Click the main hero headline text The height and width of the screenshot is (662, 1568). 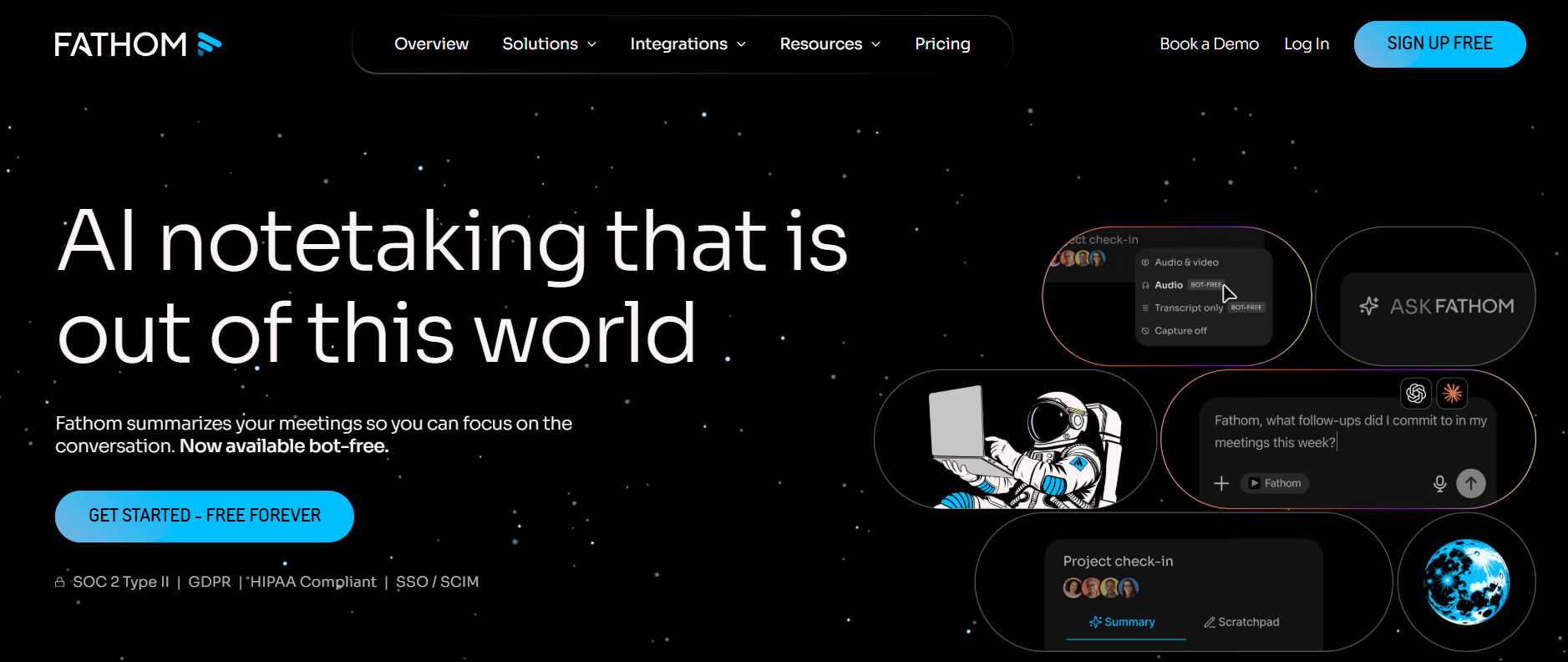pos(454,287)
